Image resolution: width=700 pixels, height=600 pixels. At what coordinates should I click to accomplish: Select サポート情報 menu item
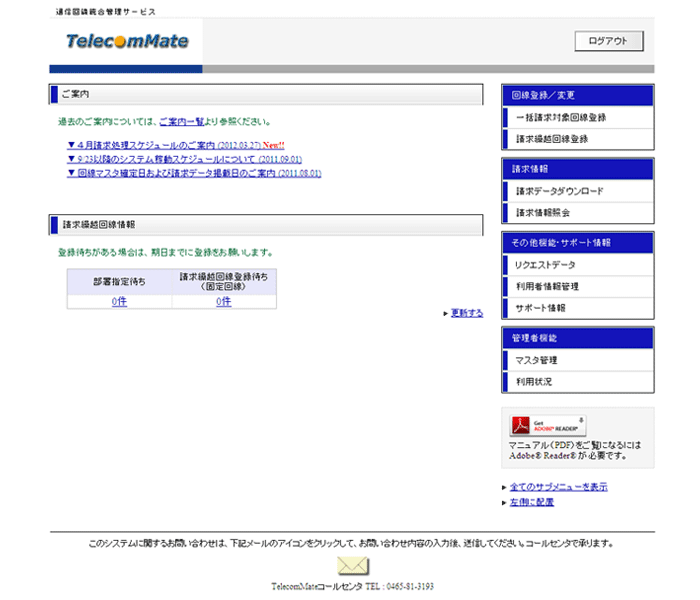(x=578, y=308)
